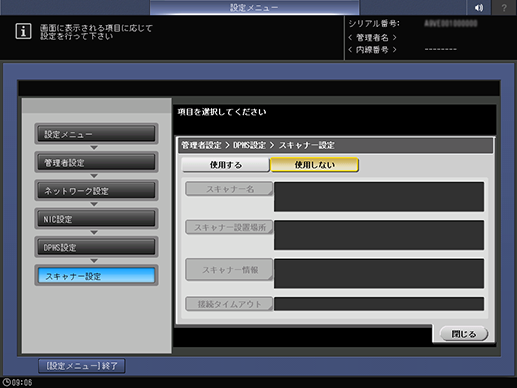Click [設定メニュー]終了 button
Viewport: 517px width, 388px height.
[x=82, y=366]
